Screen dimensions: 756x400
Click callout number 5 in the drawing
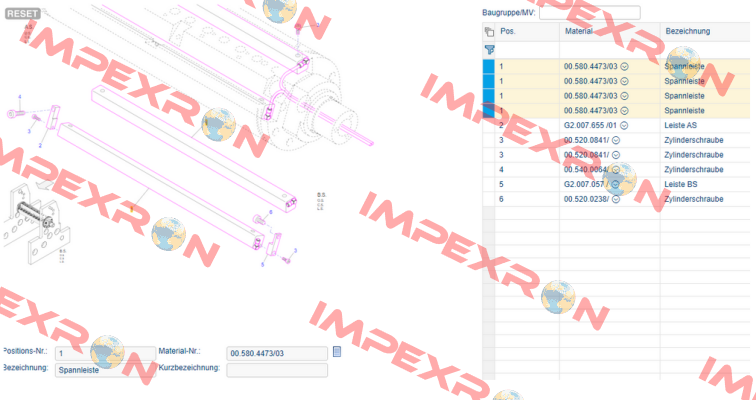pos(263,265)
